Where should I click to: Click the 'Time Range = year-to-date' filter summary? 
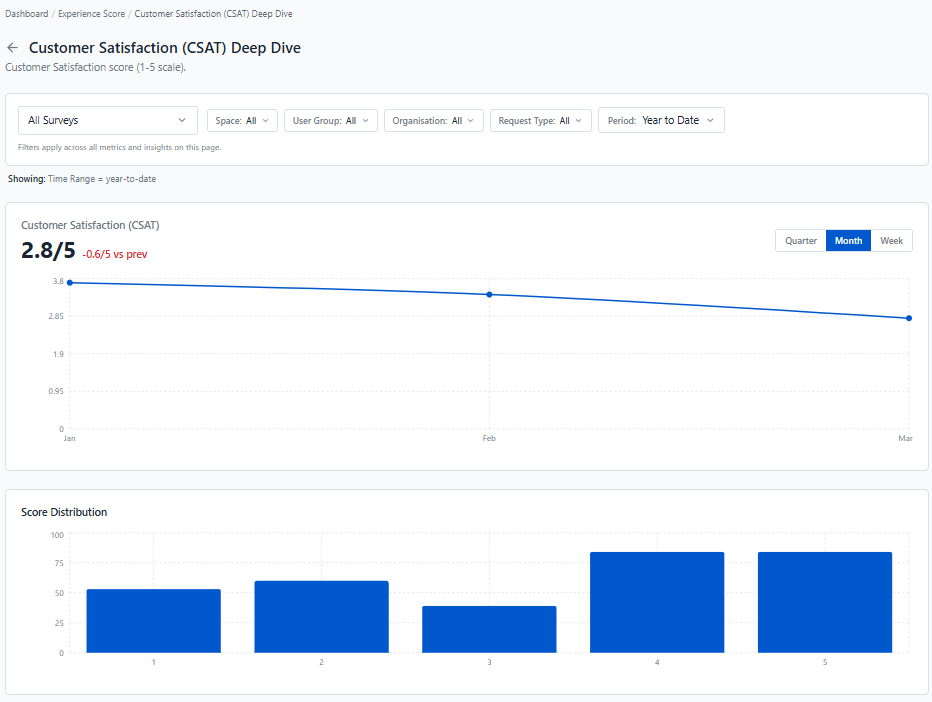(102, 179)
